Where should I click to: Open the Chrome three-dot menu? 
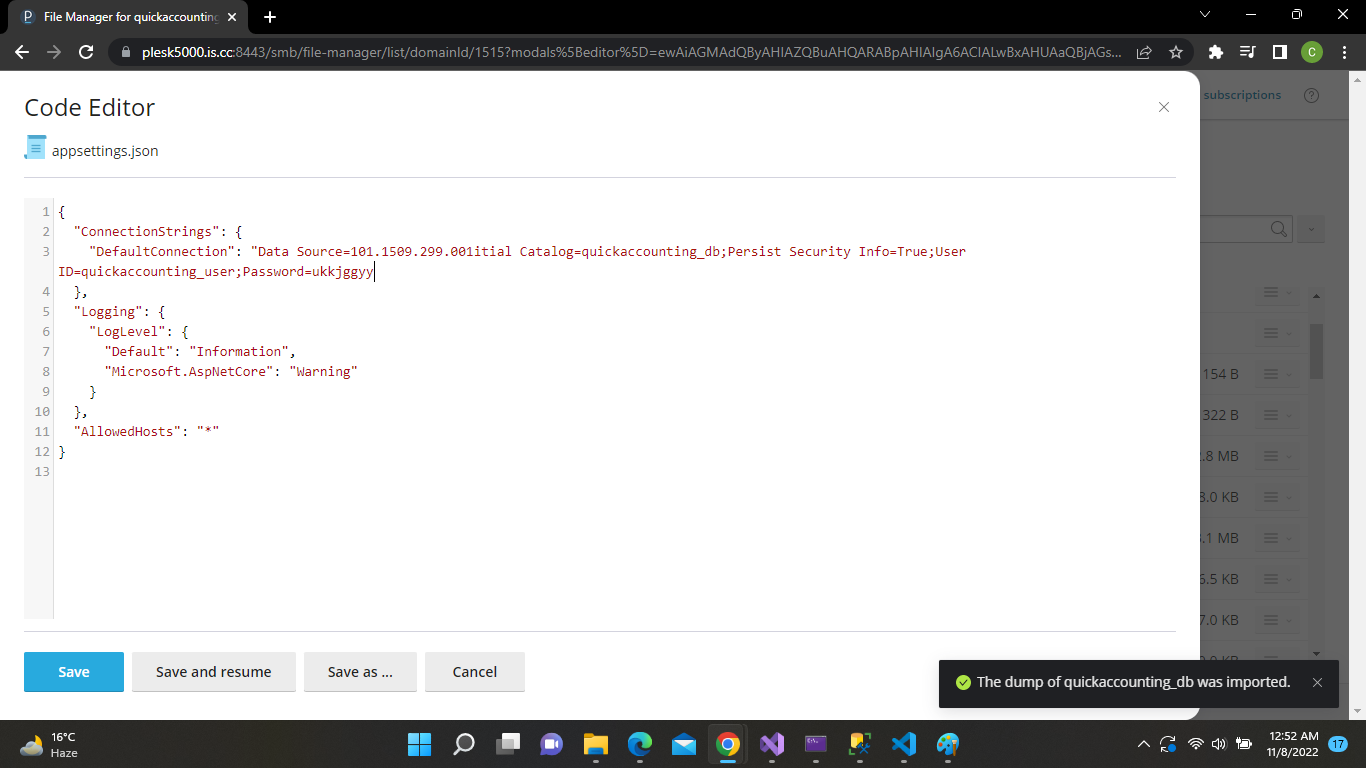pos(1343,52)
